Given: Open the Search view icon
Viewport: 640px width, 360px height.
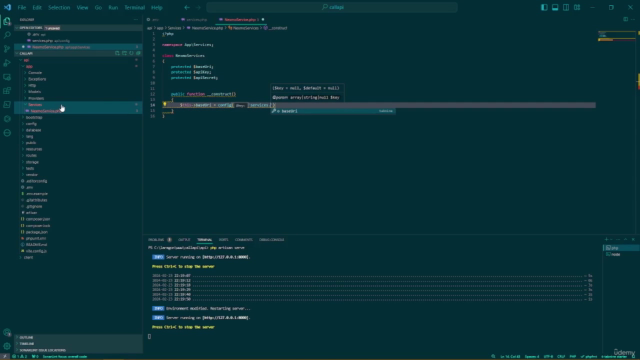Looking at the screenshot, I should [x=7, y=35].
